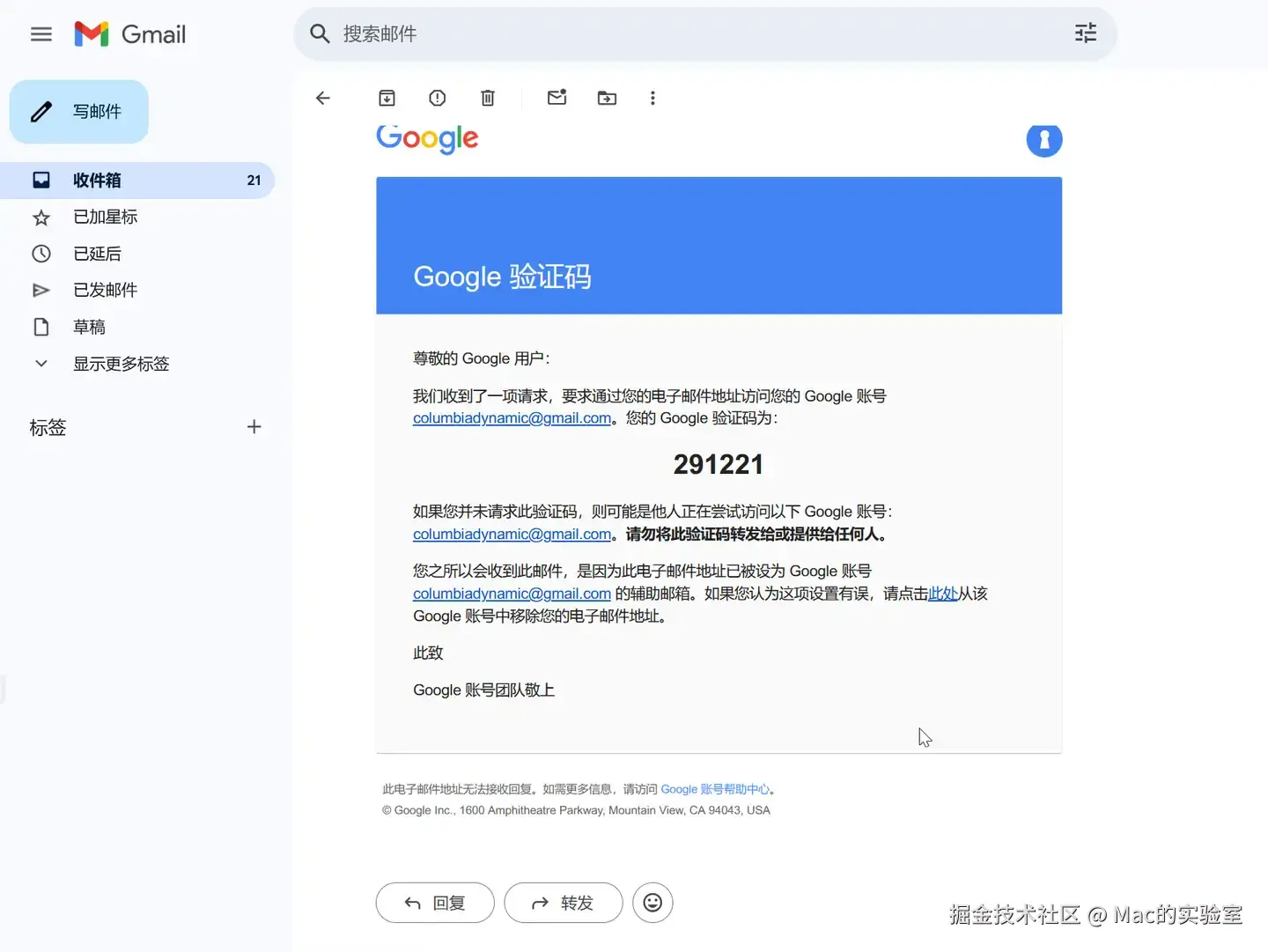
Task: Open search filter options icon
Action: [1086, 33]
